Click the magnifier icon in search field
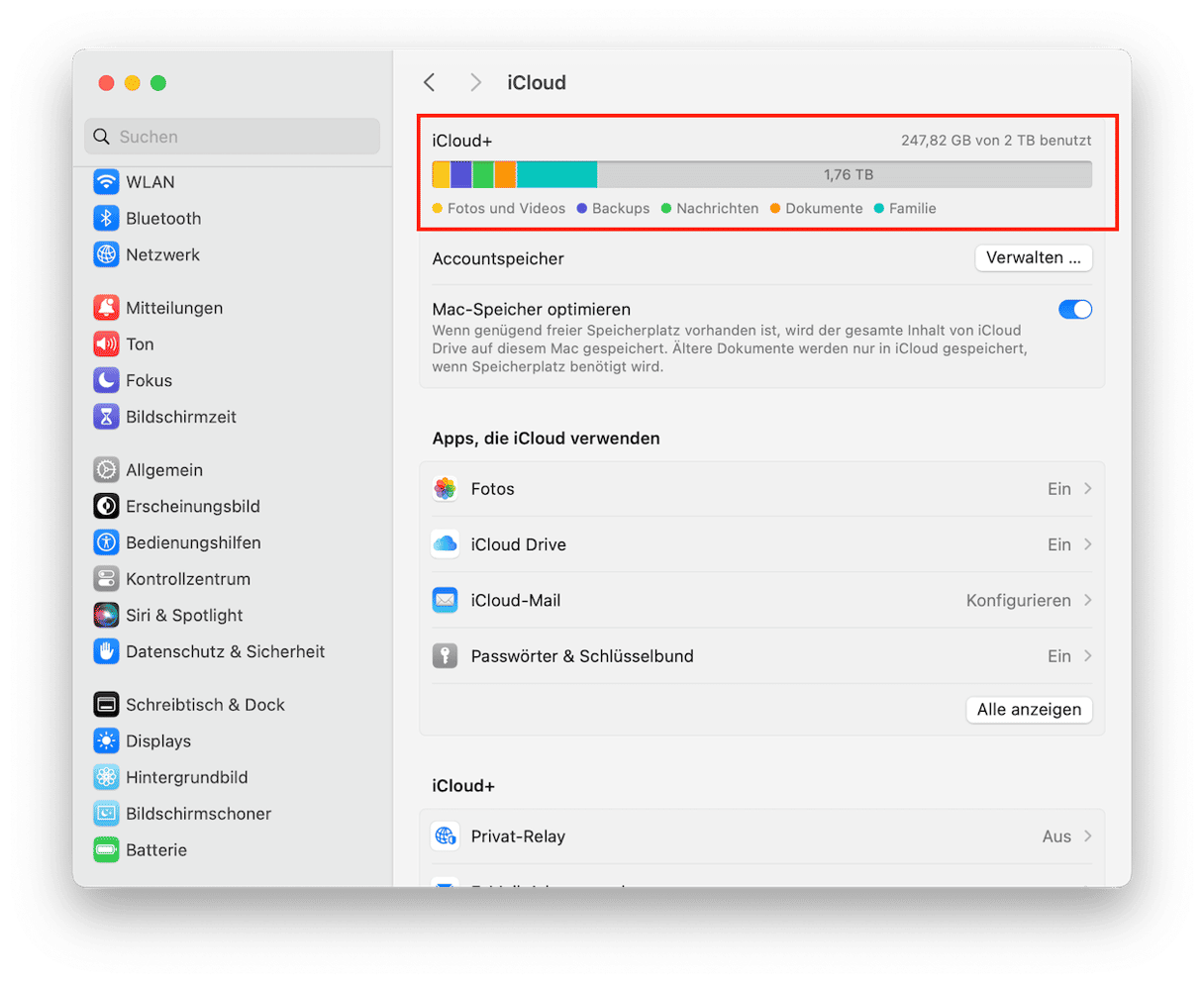 [x=102, y=137]
